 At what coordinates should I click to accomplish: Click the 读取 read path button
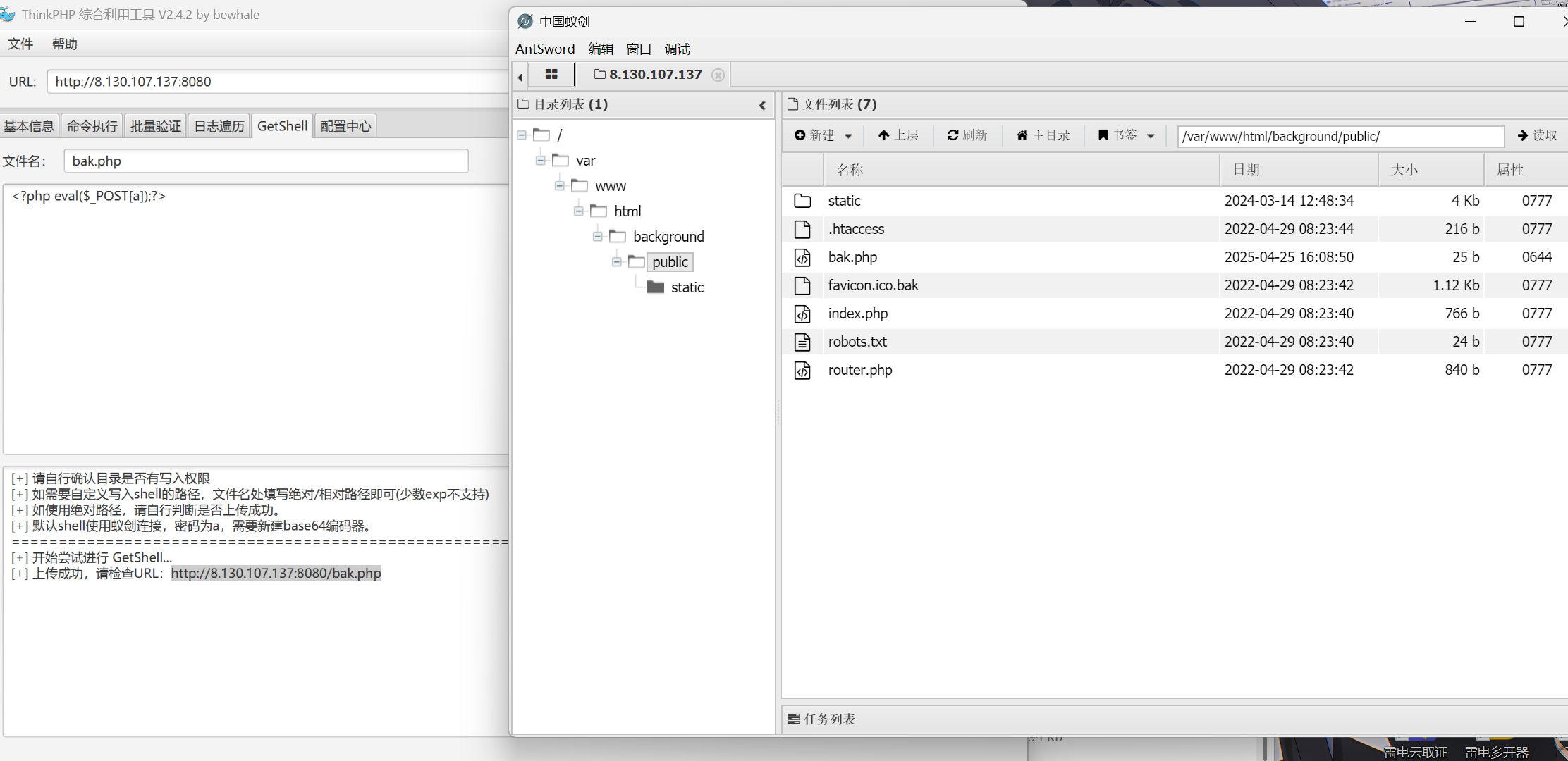1538,135
